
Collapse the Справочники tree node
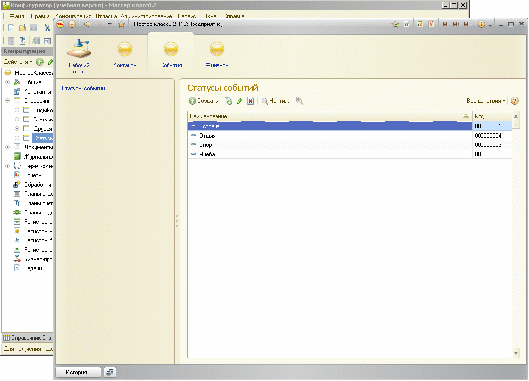7,101
